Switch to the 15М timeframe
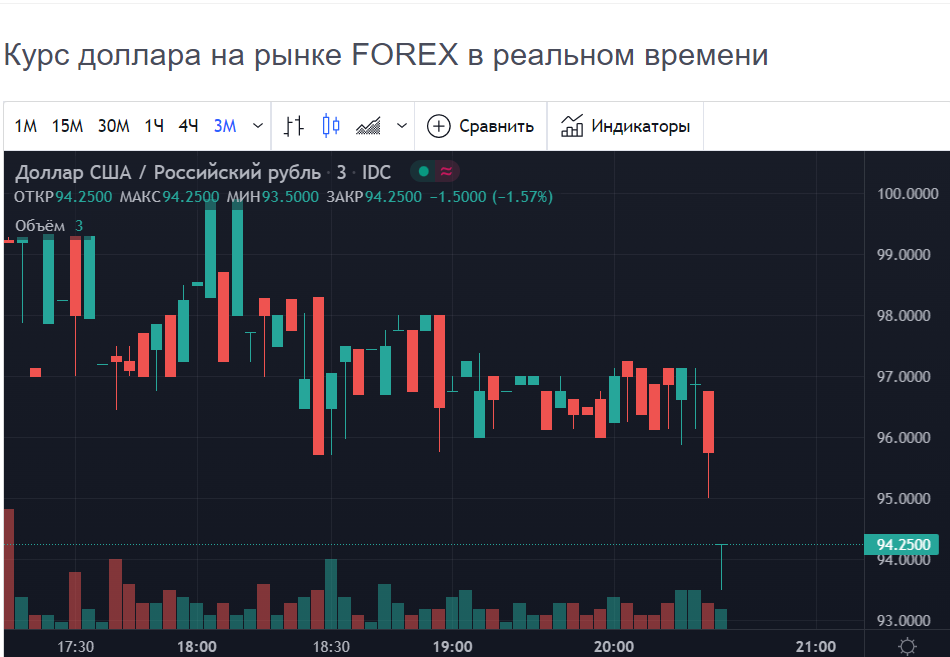Image resolution: width=950 pixels, height=657 pixels. tap(67, 126)
